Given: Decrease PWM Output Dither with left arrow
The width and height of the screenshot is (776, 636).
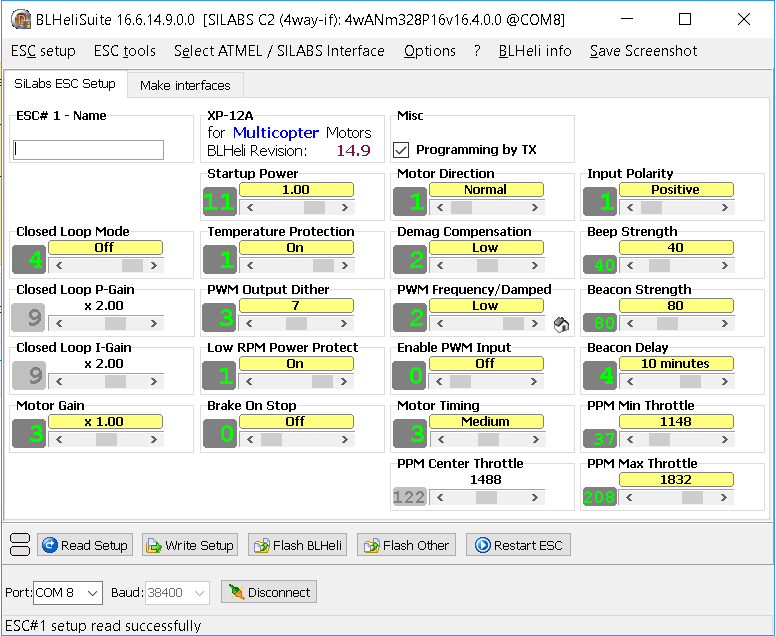Looking at the screenshot, I should (x=249, y=324).
